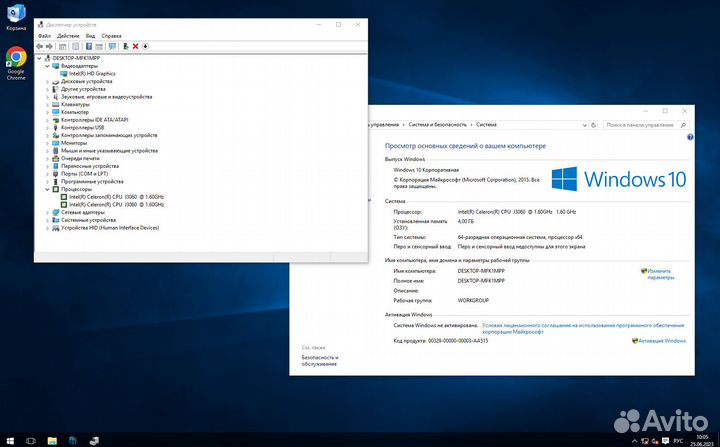Click the Forward arrow in Device Manager toolbar

tap(50, 46)
